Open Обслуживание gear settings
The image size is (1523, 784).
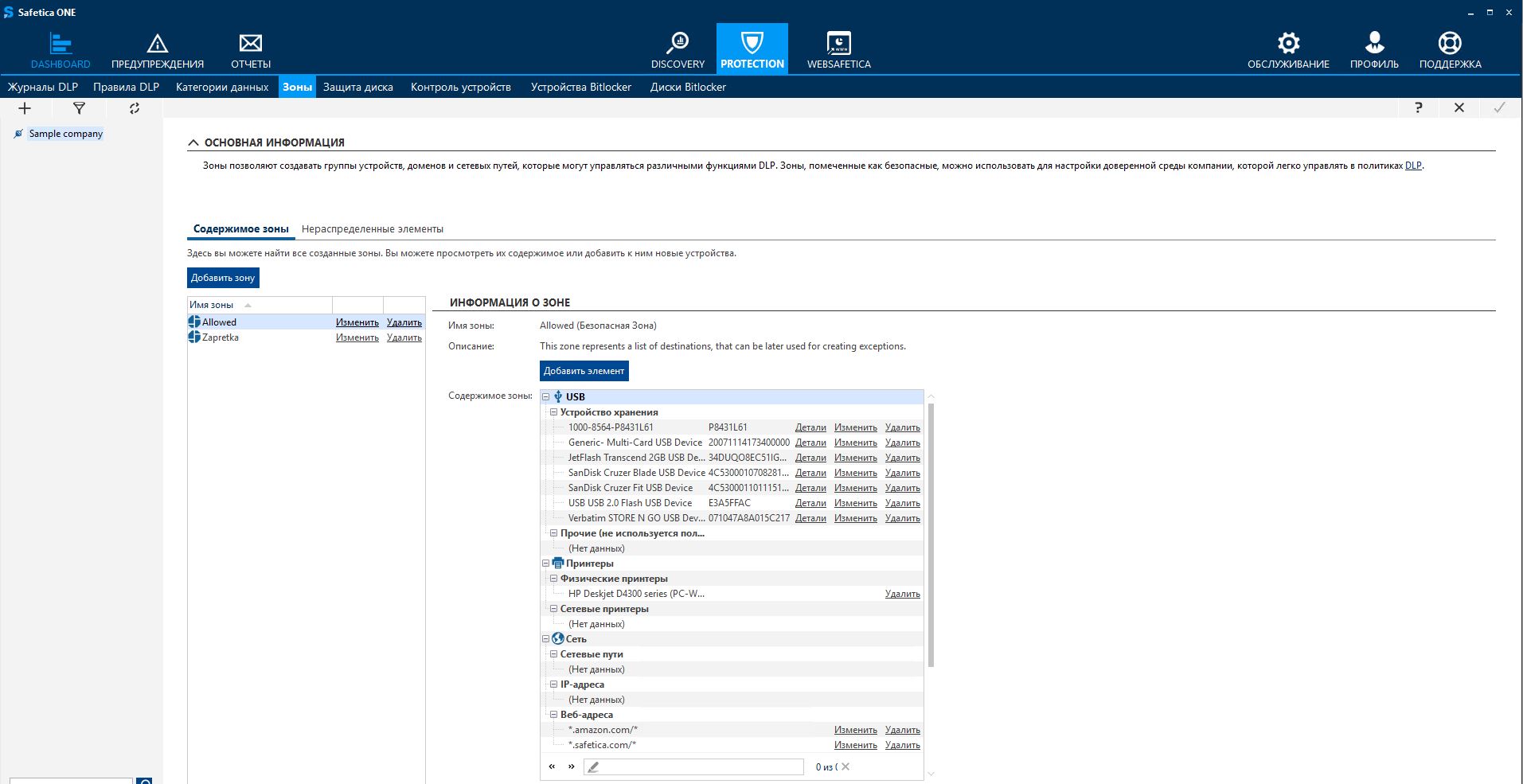click(x=1288, y=44)
